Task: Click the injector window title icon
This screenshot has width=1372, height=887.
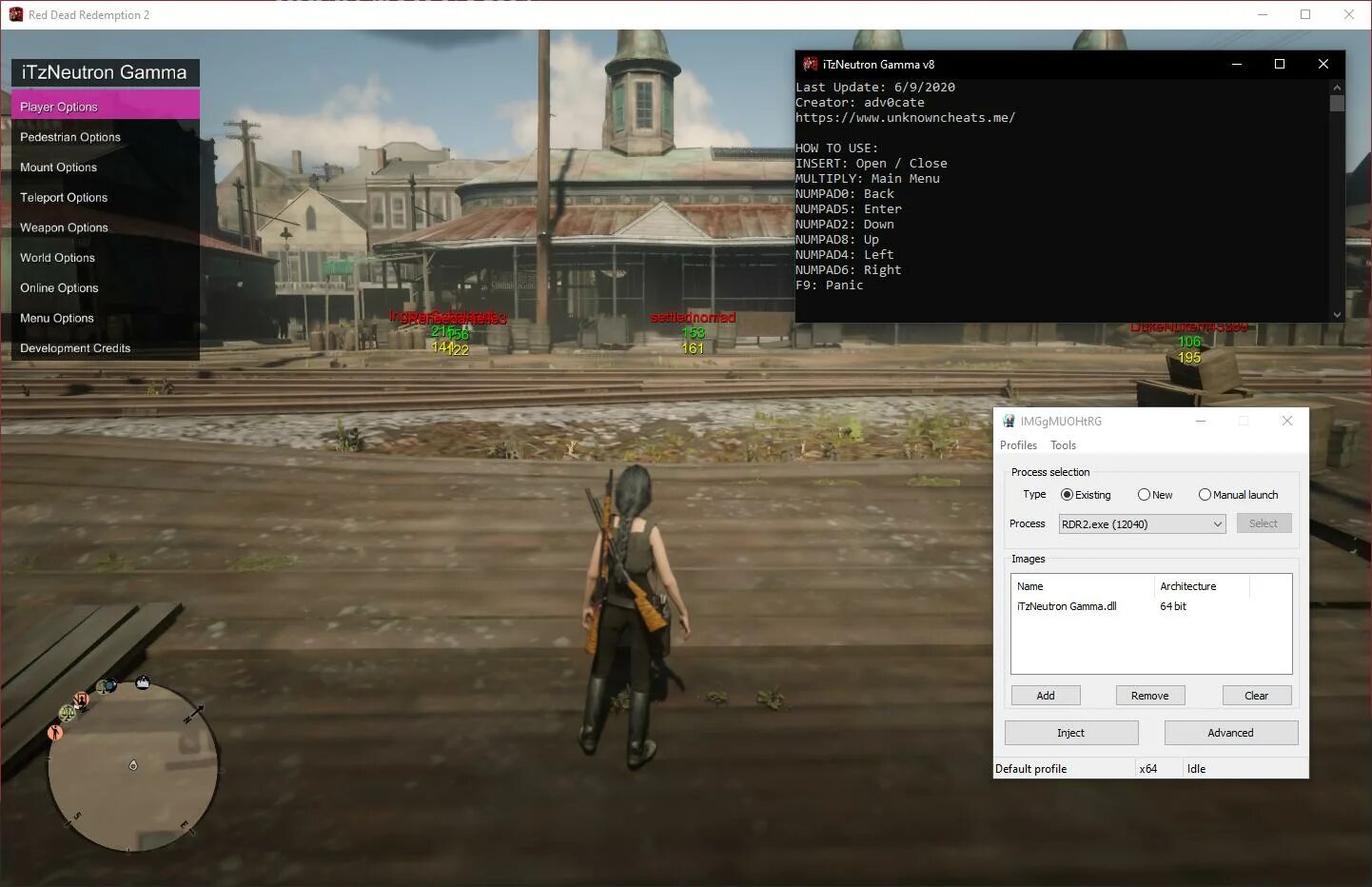Action: 1009,421
